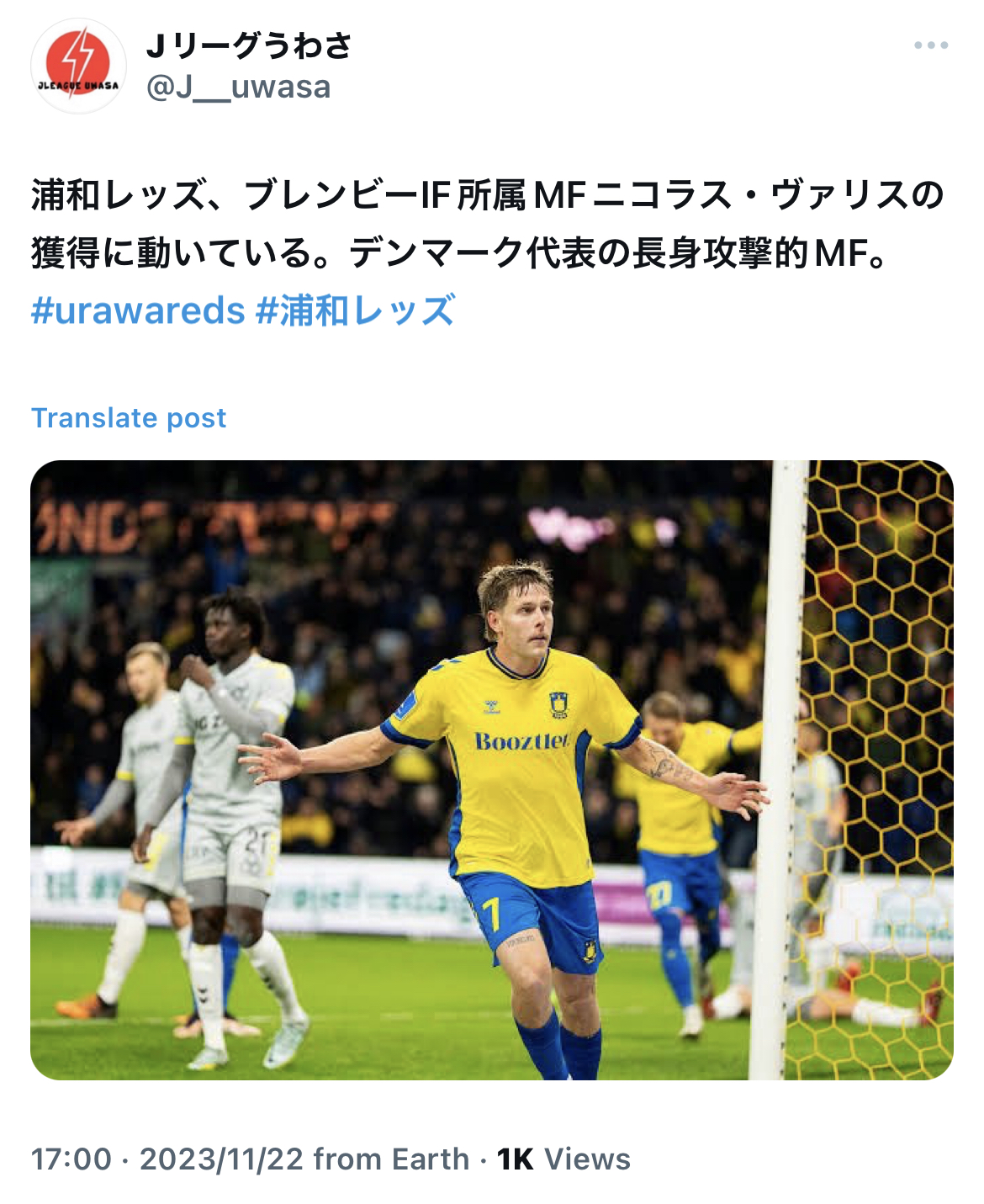The height and width of the screenshot is (1204, 984).
Task: Open the 1K Views count
Action: pyautogui.click(x=563, y=1159)
